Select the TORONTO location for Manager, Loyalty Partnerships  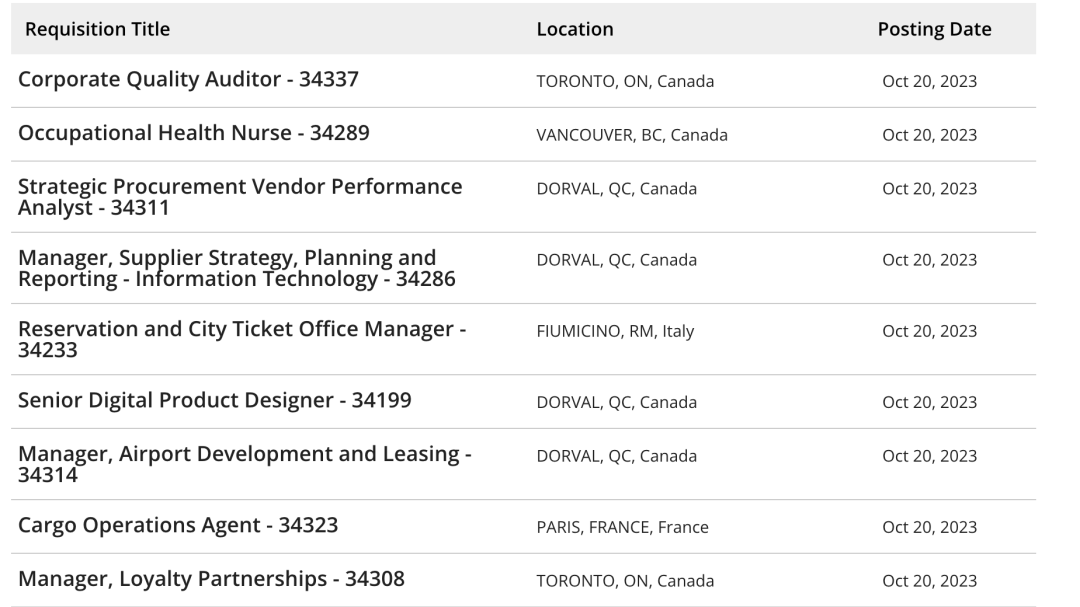[625, 581]
